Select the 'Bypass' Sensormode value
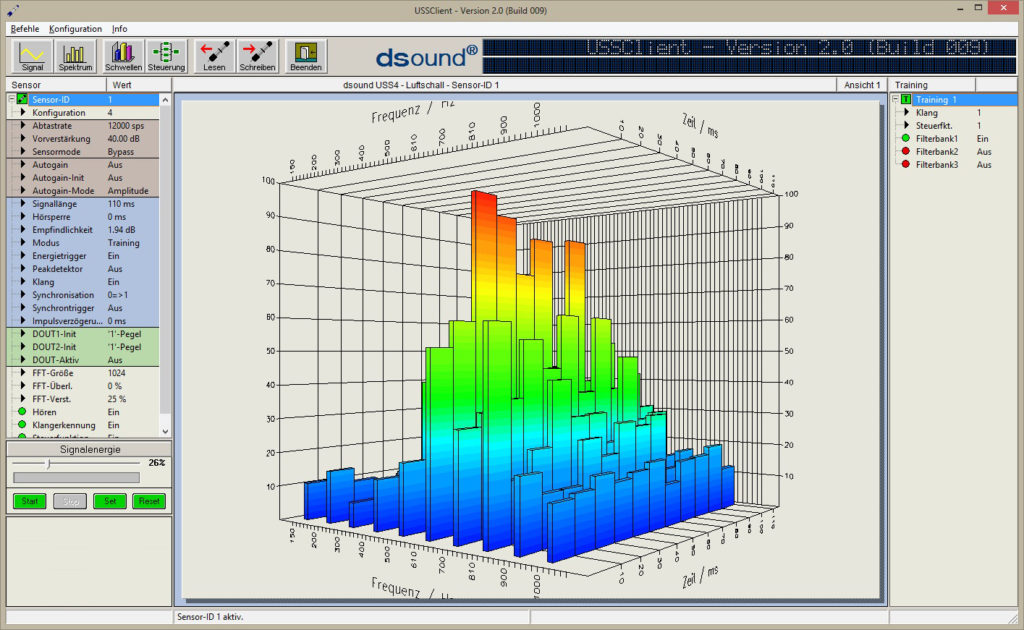1024x630 pixels. [121, 151]
